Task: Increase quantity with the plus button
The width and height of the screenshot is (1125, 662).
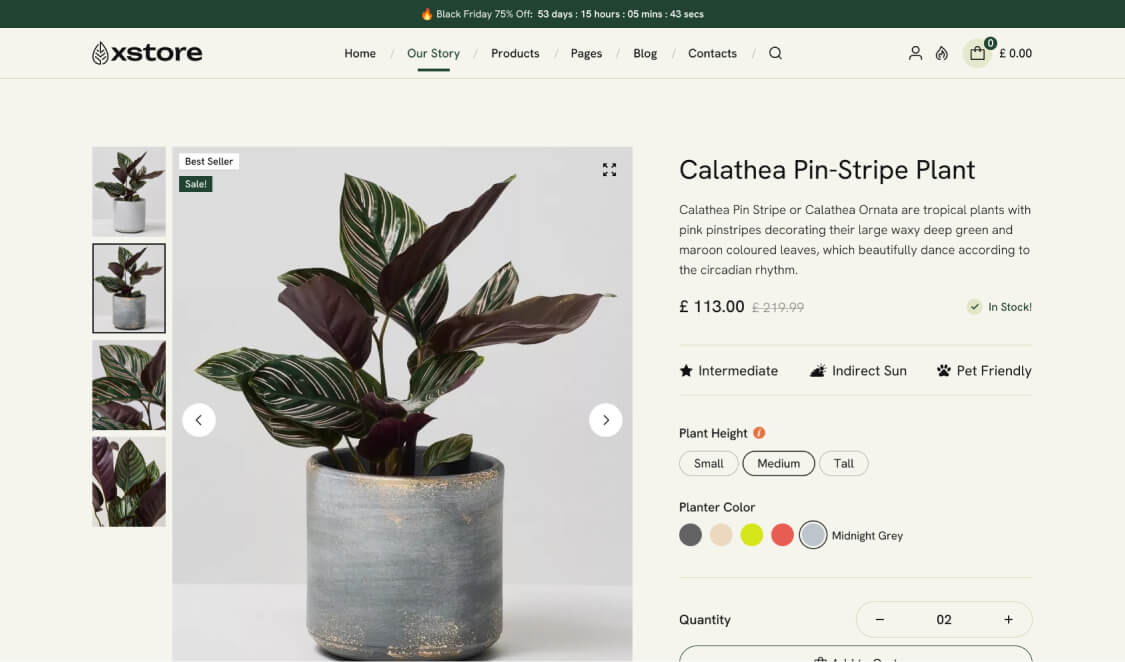Action: pyautogui.click(x=1008, y=620)
